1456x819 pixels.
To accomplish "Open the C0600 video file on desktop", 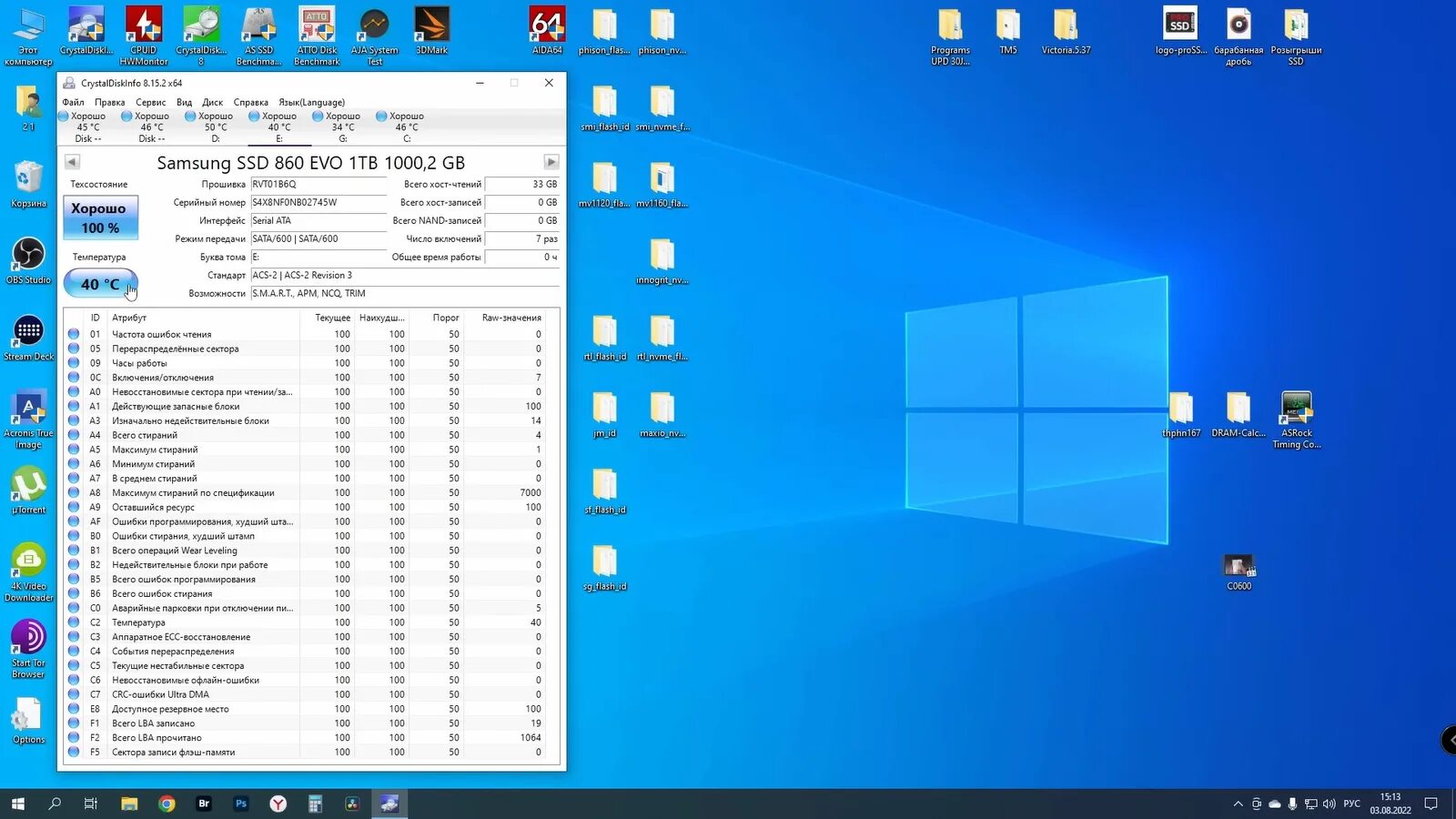I will pos(1239,573).
